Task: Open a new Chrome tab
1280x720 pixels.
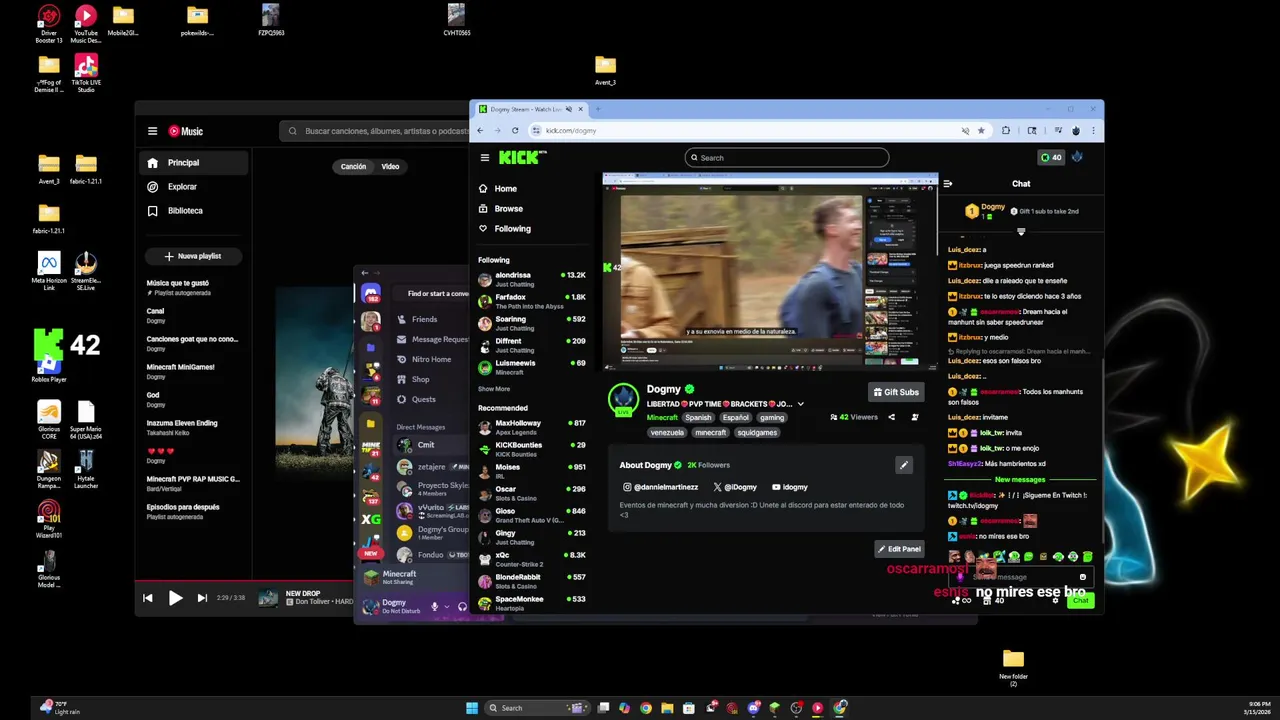Action: point(597,109)
